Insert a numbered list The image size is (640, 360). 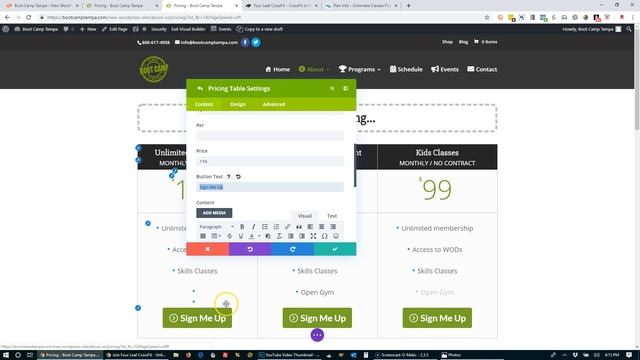pos(276,227)
